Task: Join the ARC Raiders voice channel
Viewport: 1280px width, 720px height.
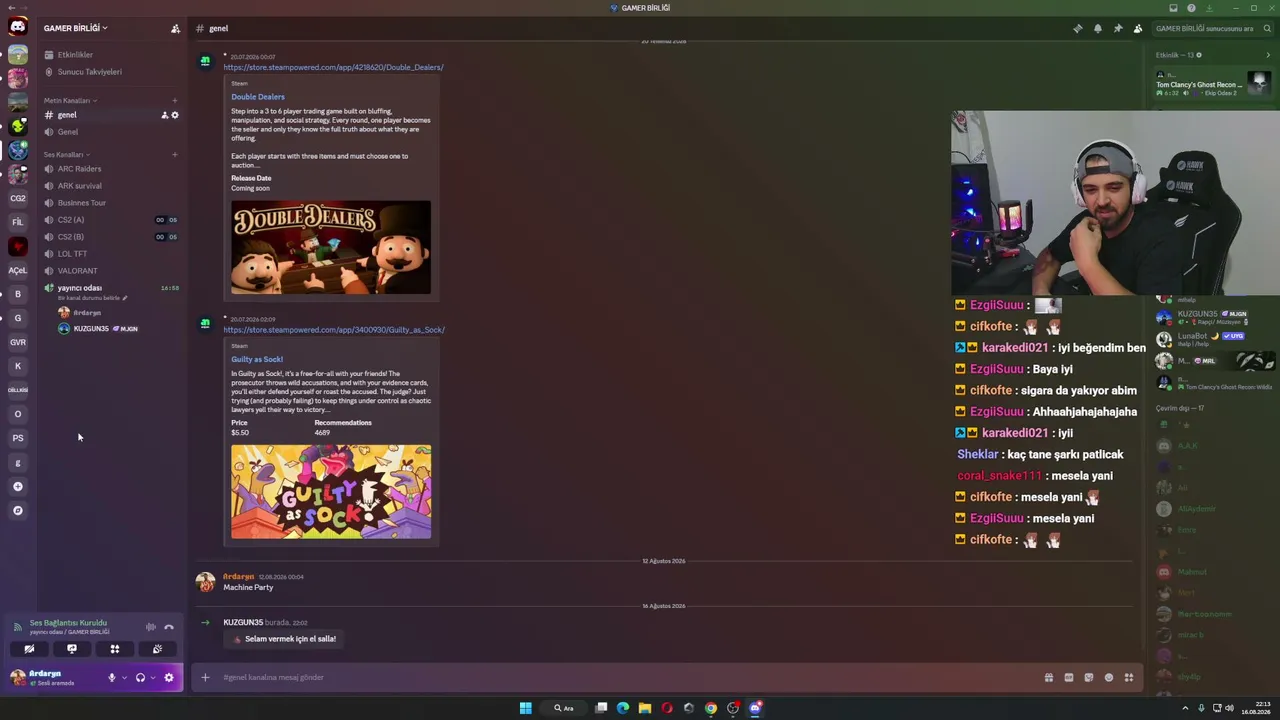Action: [111, 169]
